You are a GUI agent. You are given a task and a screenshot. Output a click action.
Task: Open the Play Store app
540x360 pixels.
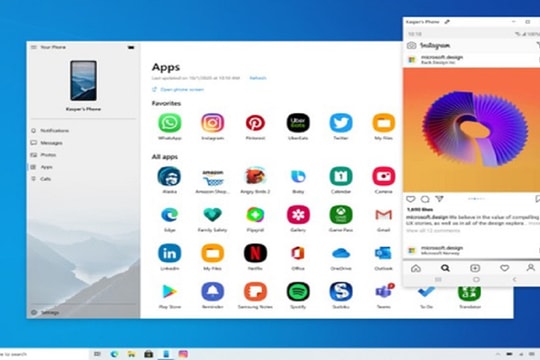pos(169,292)
